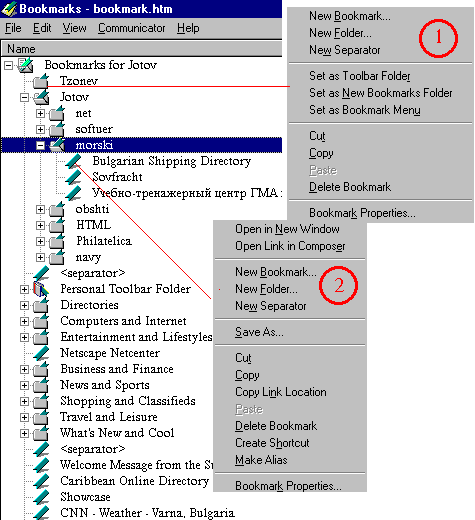Click the Netscape Netcenter bookmark icon
Viewport: 475px width, 520px height.
pos(41,353)
